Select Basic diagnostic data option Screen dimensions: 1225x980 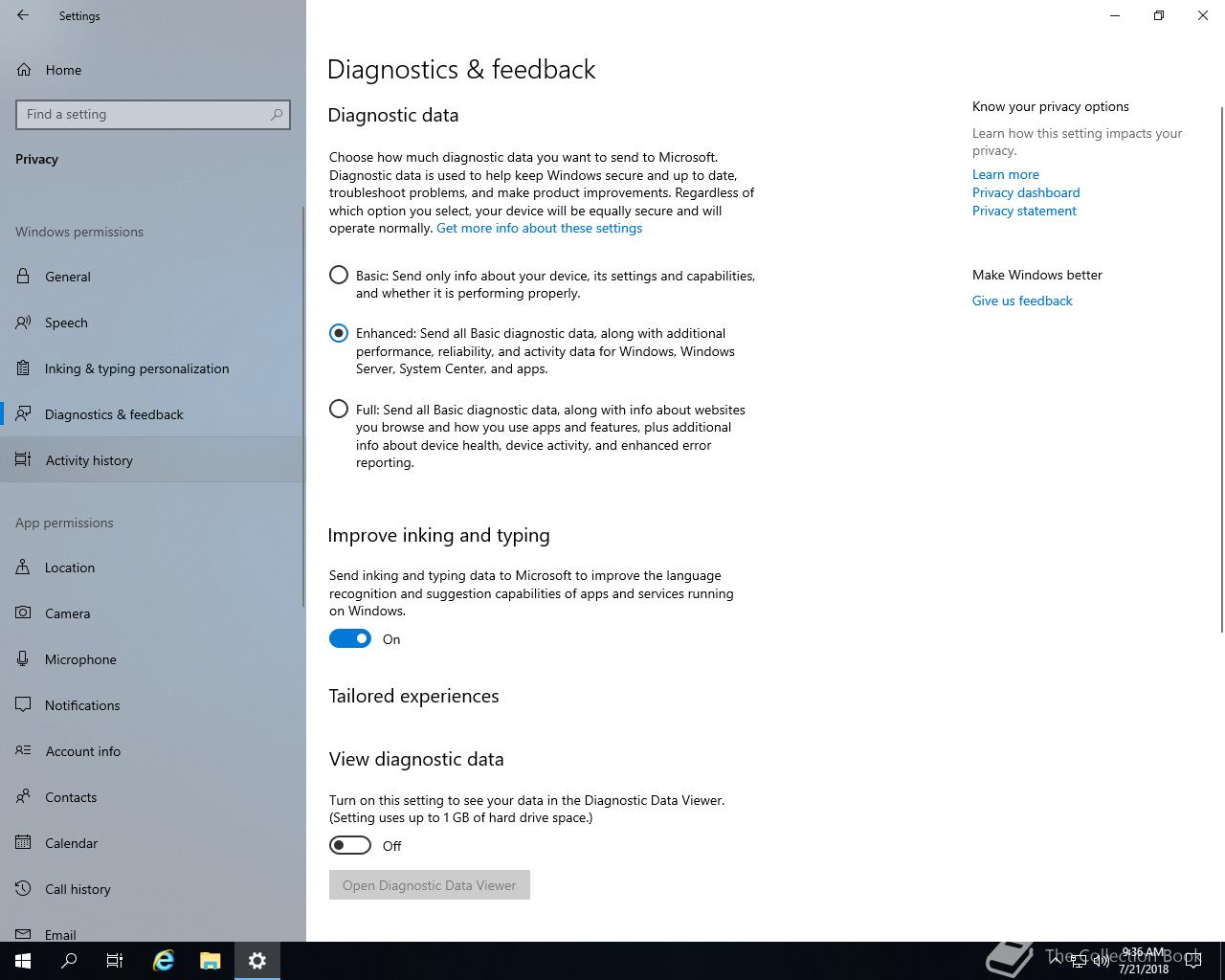pos(339,276)
